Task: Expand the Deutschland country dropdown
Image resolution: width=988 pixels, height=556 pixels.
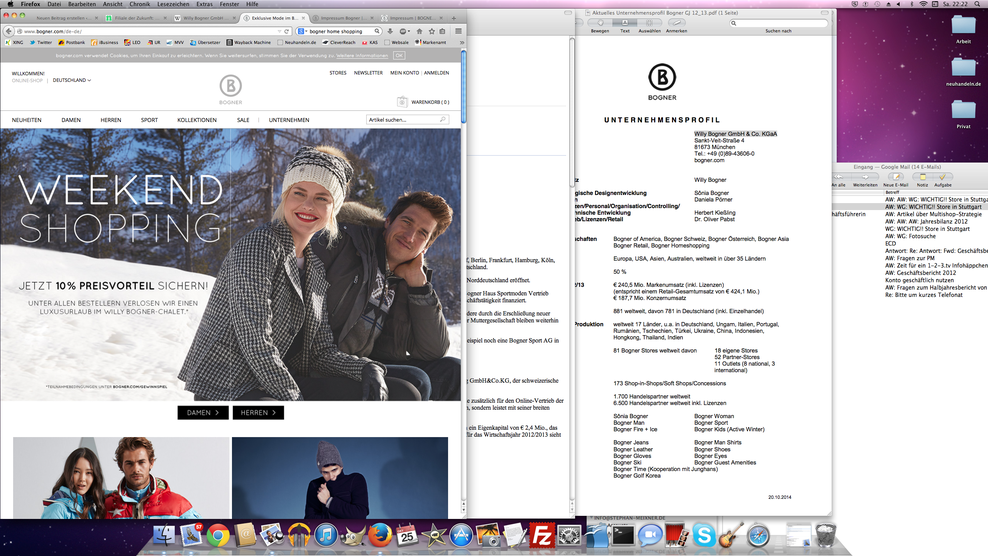Action: pos(72,81)
